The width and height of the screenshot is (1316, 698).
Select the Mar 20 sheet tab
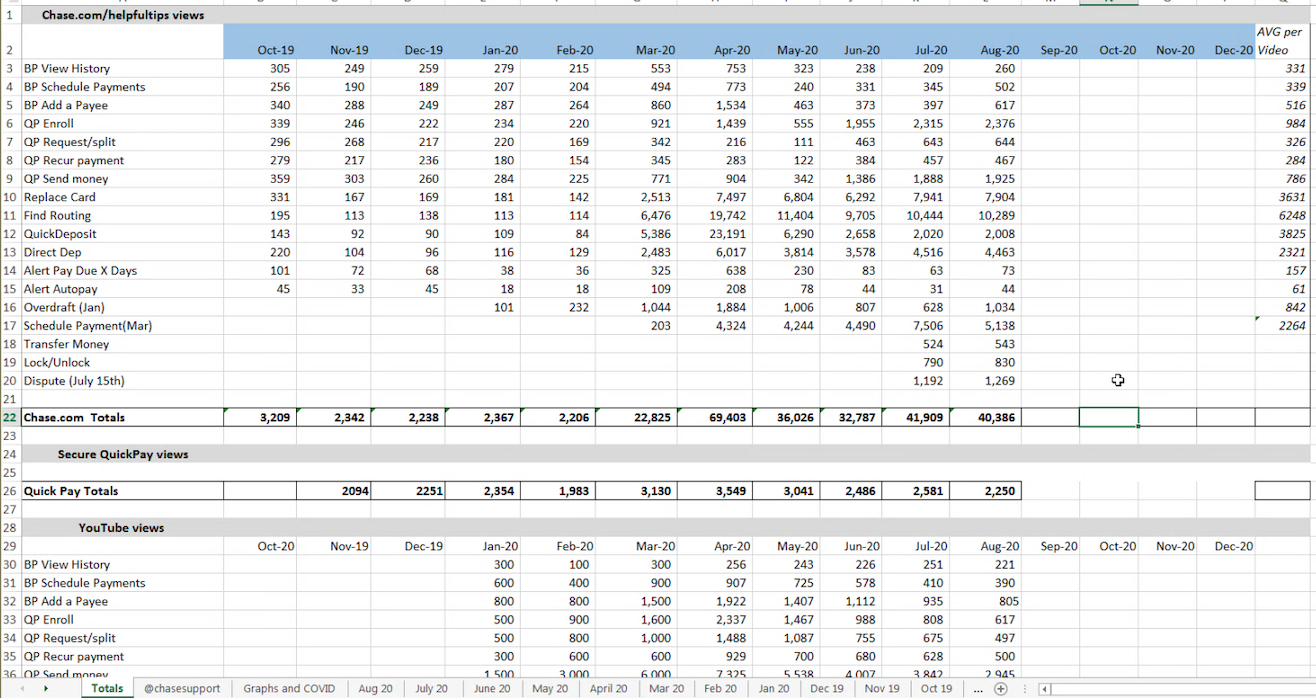click(x=666, y=688)
